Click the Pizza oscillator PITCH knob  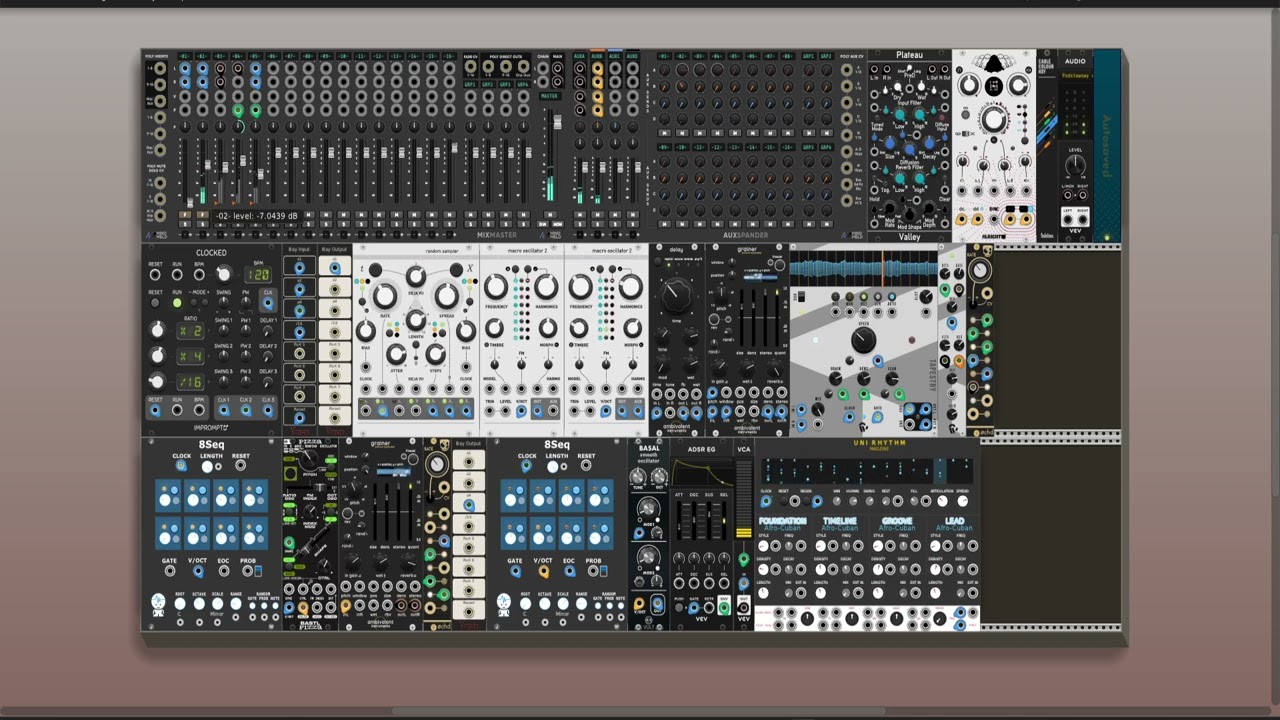pos(309,458)
